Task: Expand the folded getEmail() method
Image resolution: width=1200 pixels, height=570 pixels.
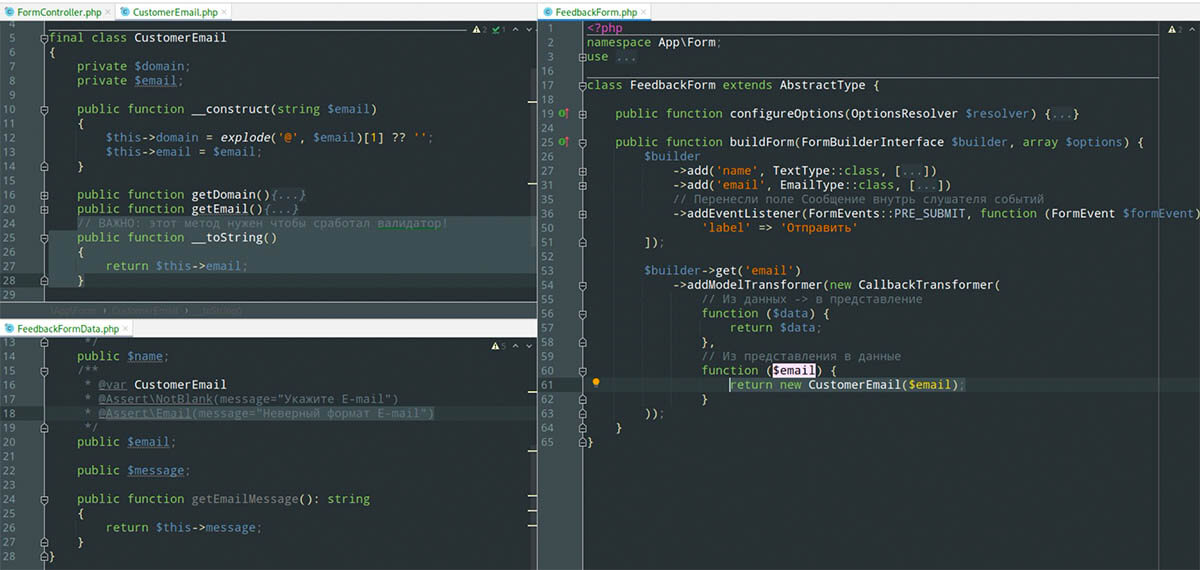Action: (281, 209)
